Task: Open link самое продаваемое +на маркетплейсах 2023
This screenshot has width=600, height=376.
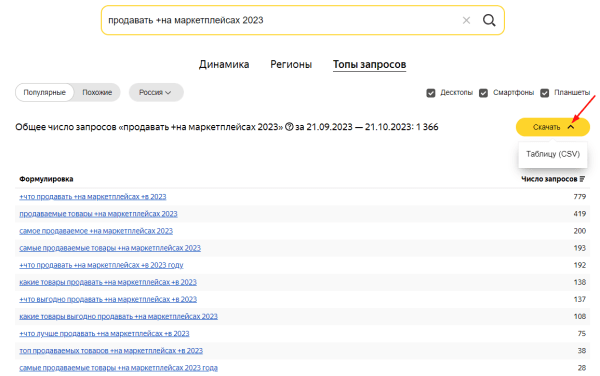Action: coord(96,231)
